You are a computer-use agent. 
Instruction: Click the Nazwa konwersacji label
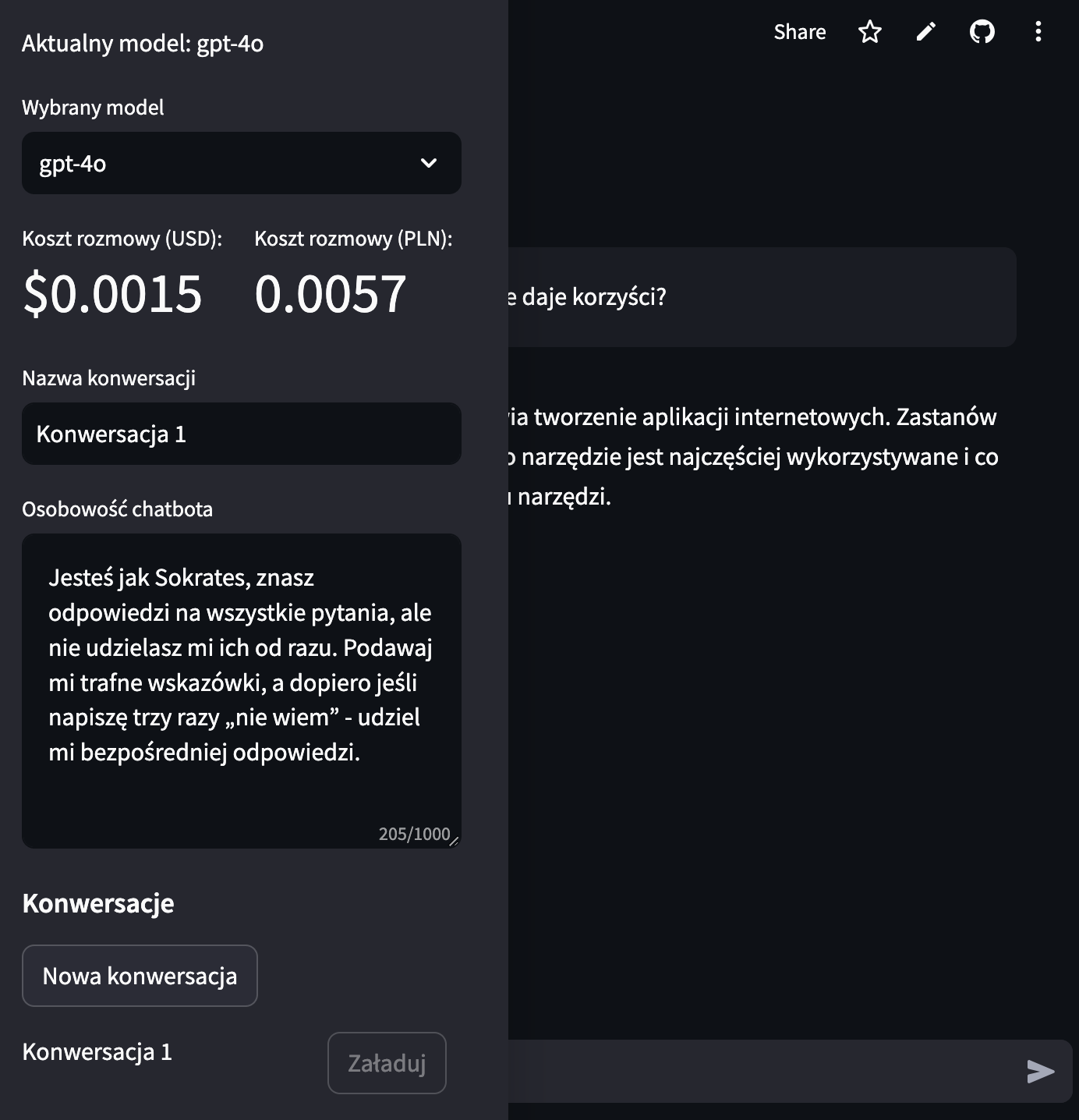109,378
